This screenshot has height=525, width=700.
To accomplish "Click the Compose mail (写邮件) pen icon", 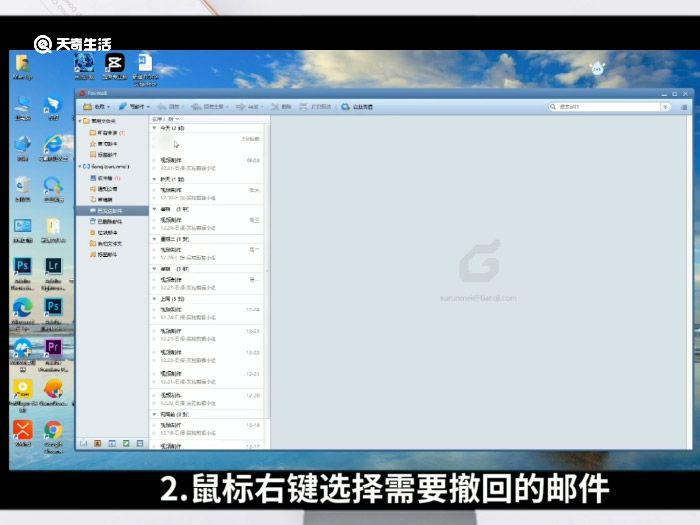I will [x=123, y=106].
